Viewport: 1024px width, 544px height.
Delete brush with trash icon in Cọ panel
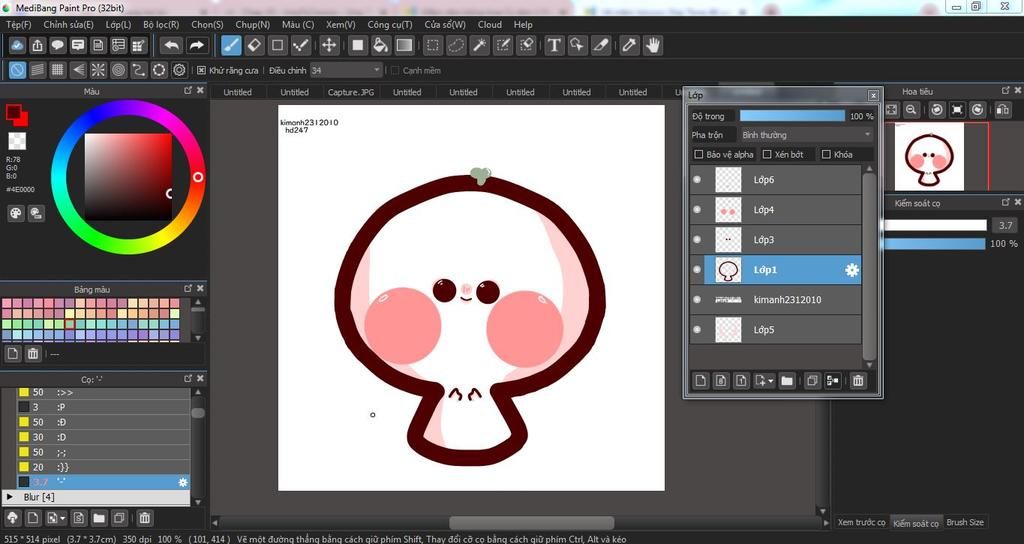pyautogui.click(x=144, y=518)
